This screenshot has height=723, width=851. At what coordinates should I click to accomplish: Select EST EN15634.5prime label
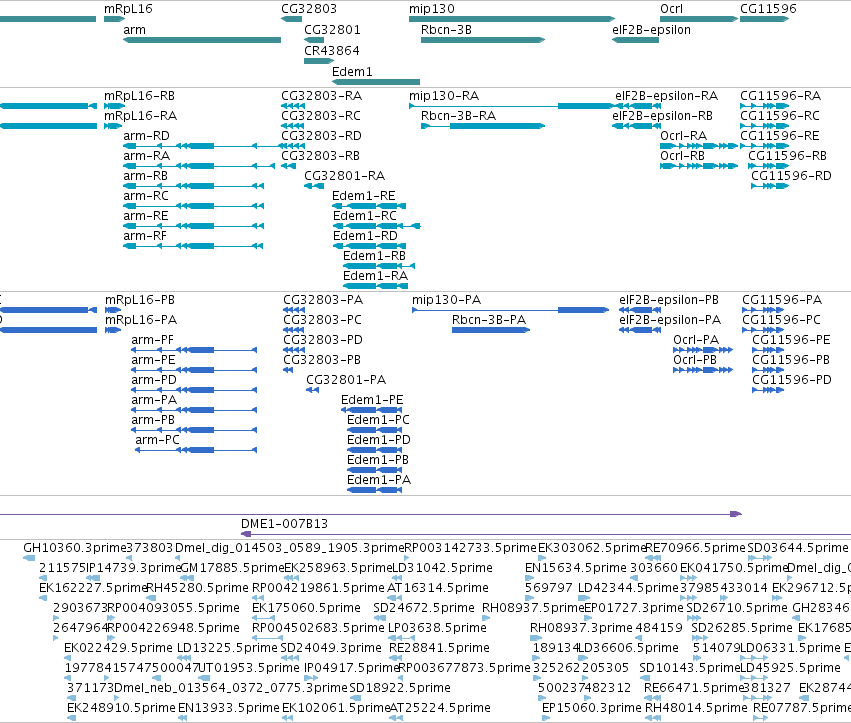[x=575, y=568]
